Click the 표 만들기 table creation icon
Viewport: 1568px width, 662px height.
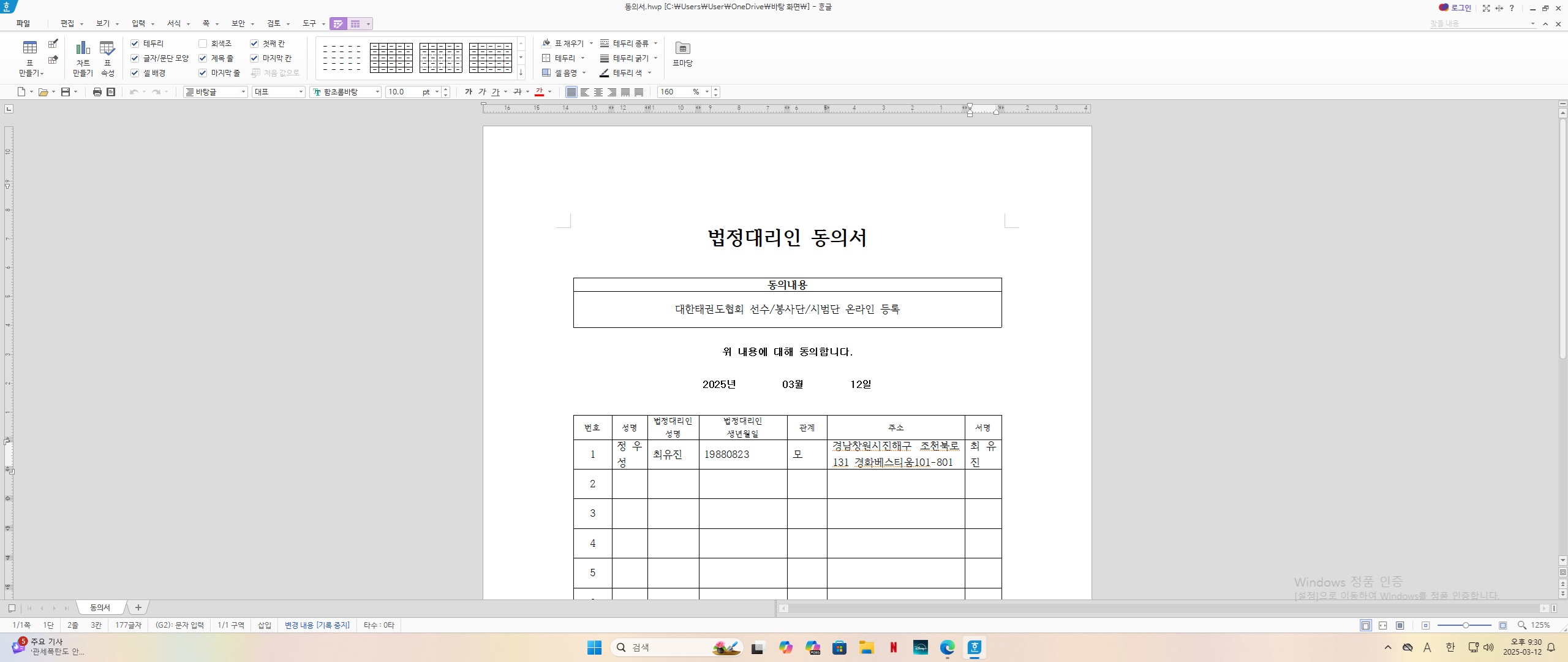pos(29,48)
